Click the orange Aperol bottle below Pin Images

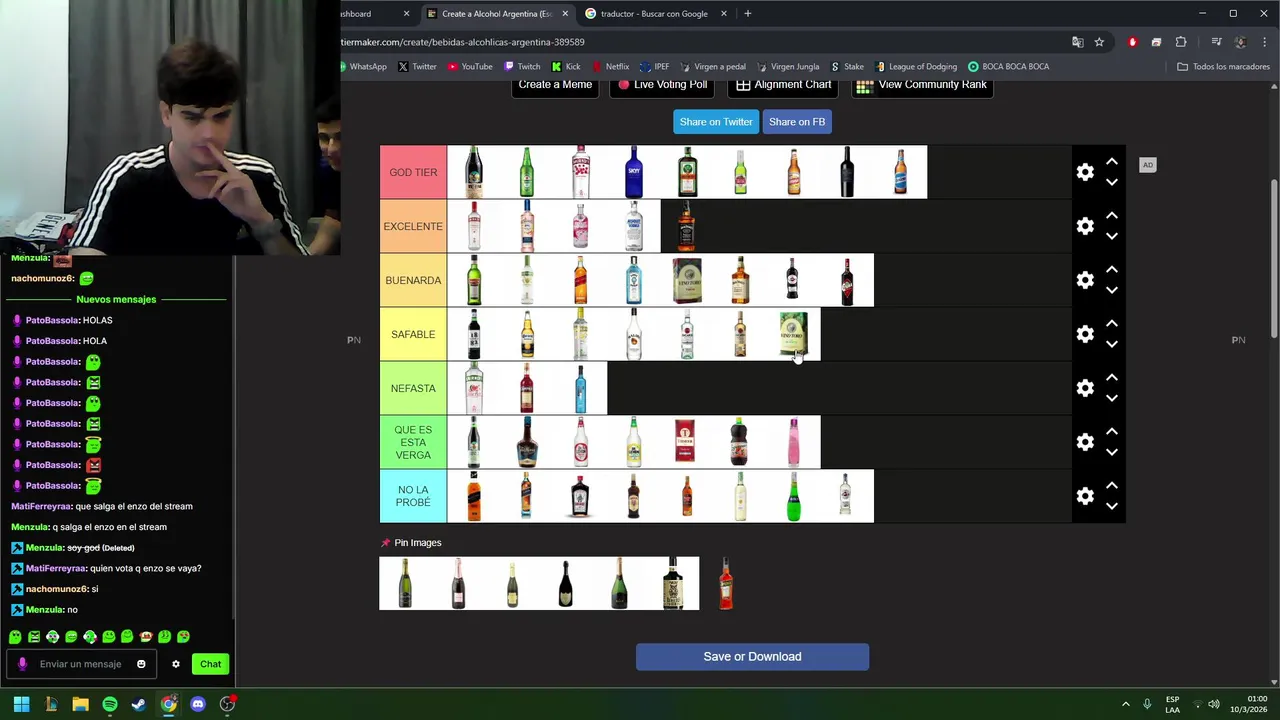pos(726,584)
